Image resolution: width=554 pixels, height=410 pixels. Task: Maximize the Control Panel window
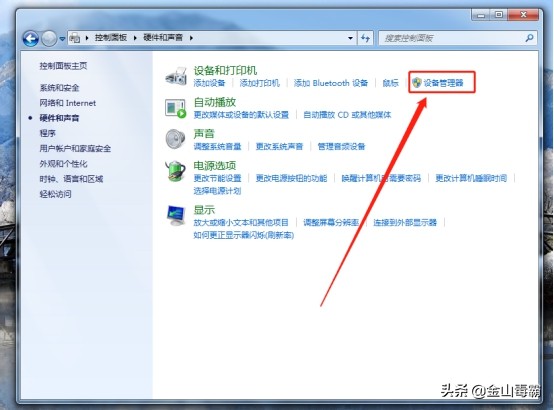tap(499, 15)
